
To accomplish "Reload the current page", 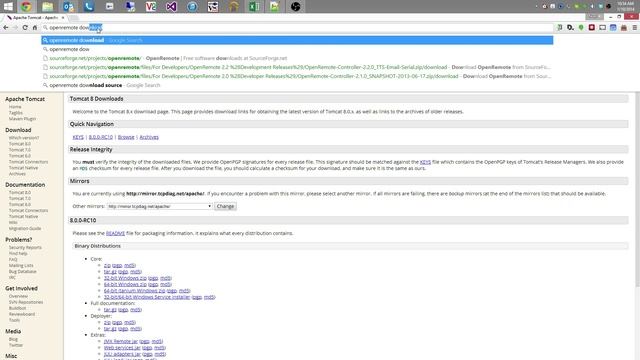I will tap(25, 27).
